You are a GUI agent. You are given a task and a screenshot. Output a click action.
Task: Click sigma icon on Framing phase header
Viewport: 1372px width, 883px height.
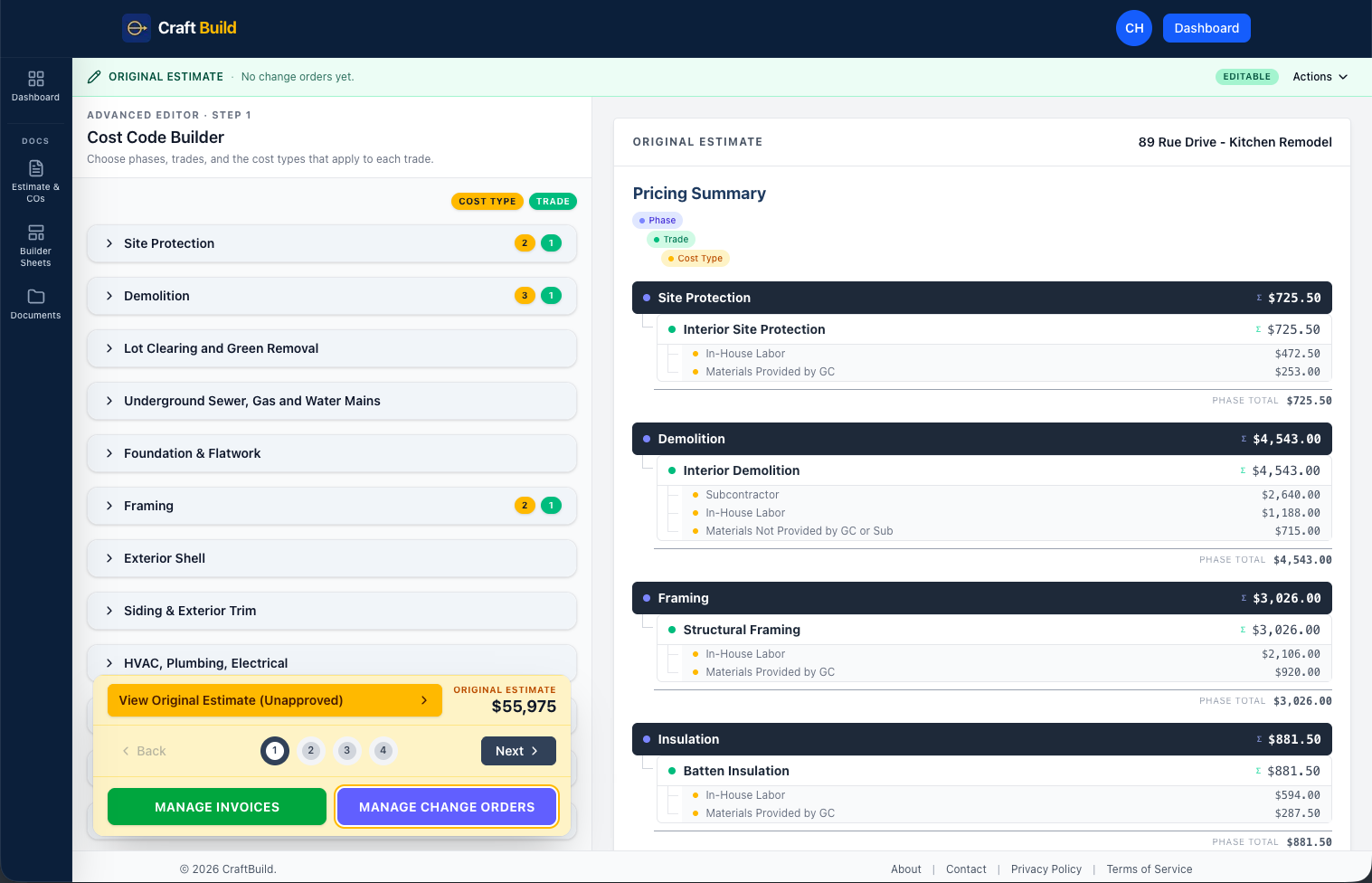(1244, 598)
